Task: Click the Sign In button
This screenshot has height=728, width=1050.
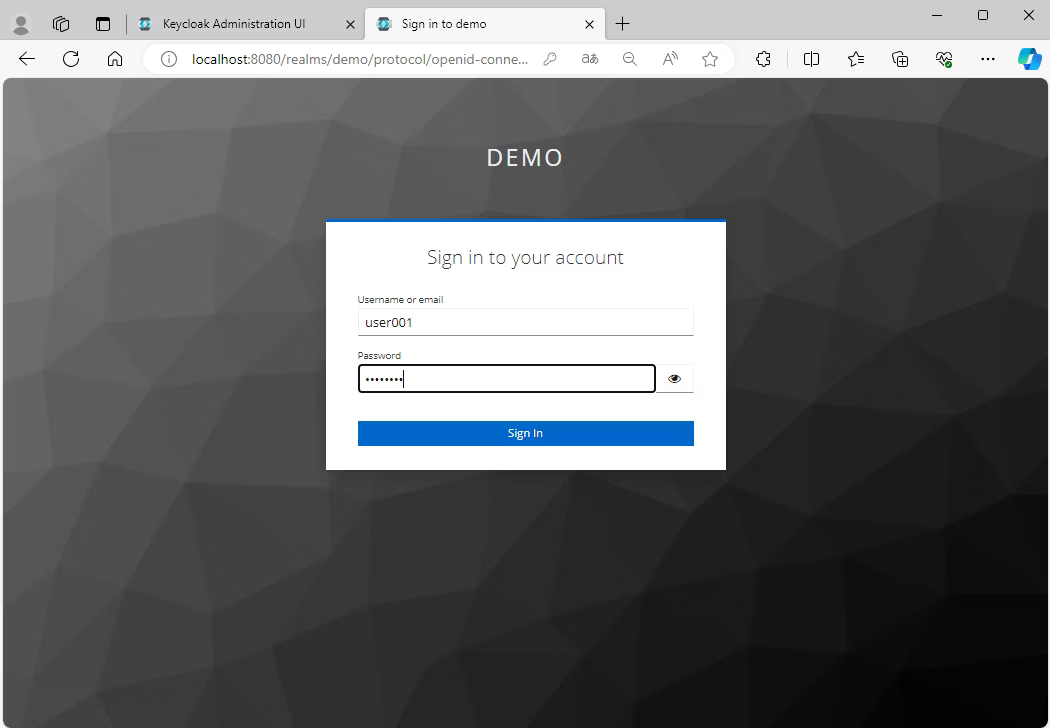Action: point(525,433)
